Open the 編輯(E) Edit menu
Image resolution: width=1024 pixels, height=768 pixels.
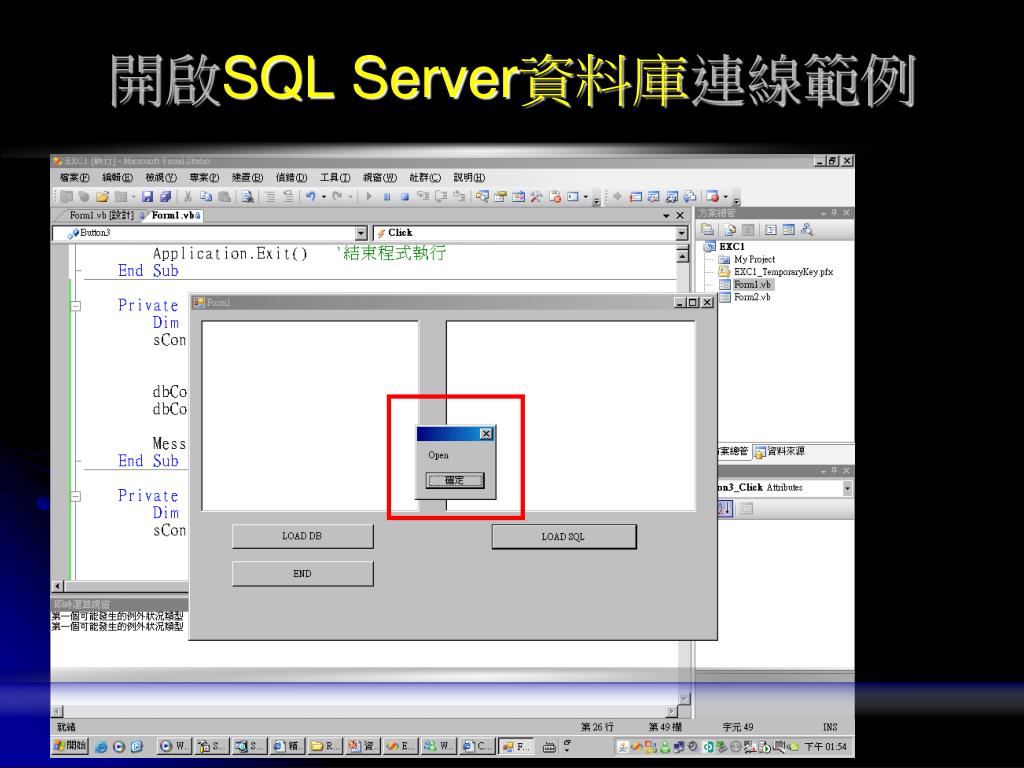point(118,178)
